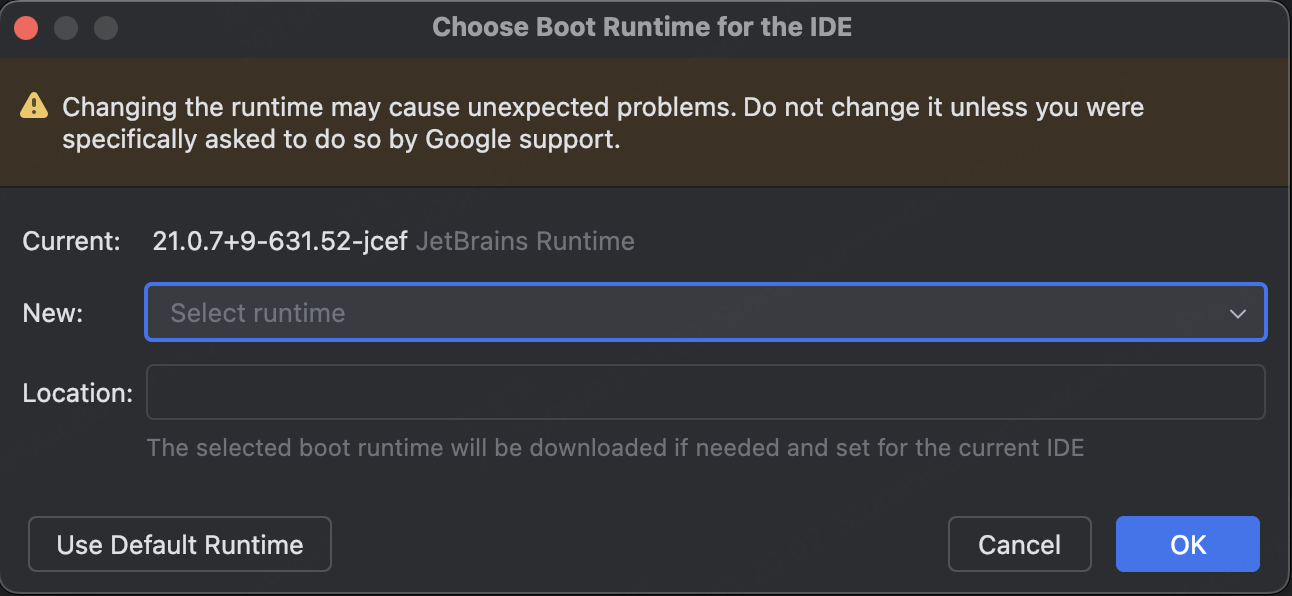Click the "Current:" label
The height and width of the screenshot is (596, 1292).
[72, 241]
